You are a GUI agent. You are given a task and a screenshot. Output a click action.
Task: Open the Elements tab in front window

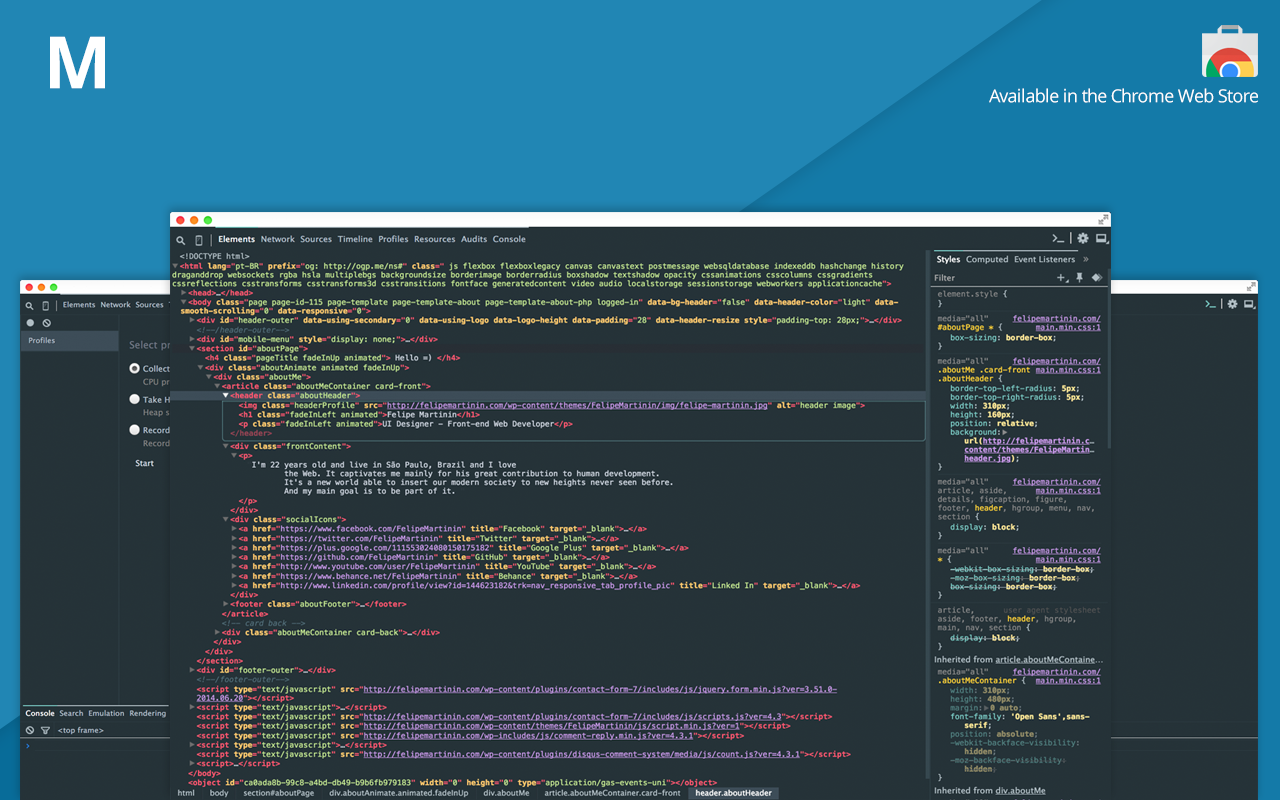(237, 239)
